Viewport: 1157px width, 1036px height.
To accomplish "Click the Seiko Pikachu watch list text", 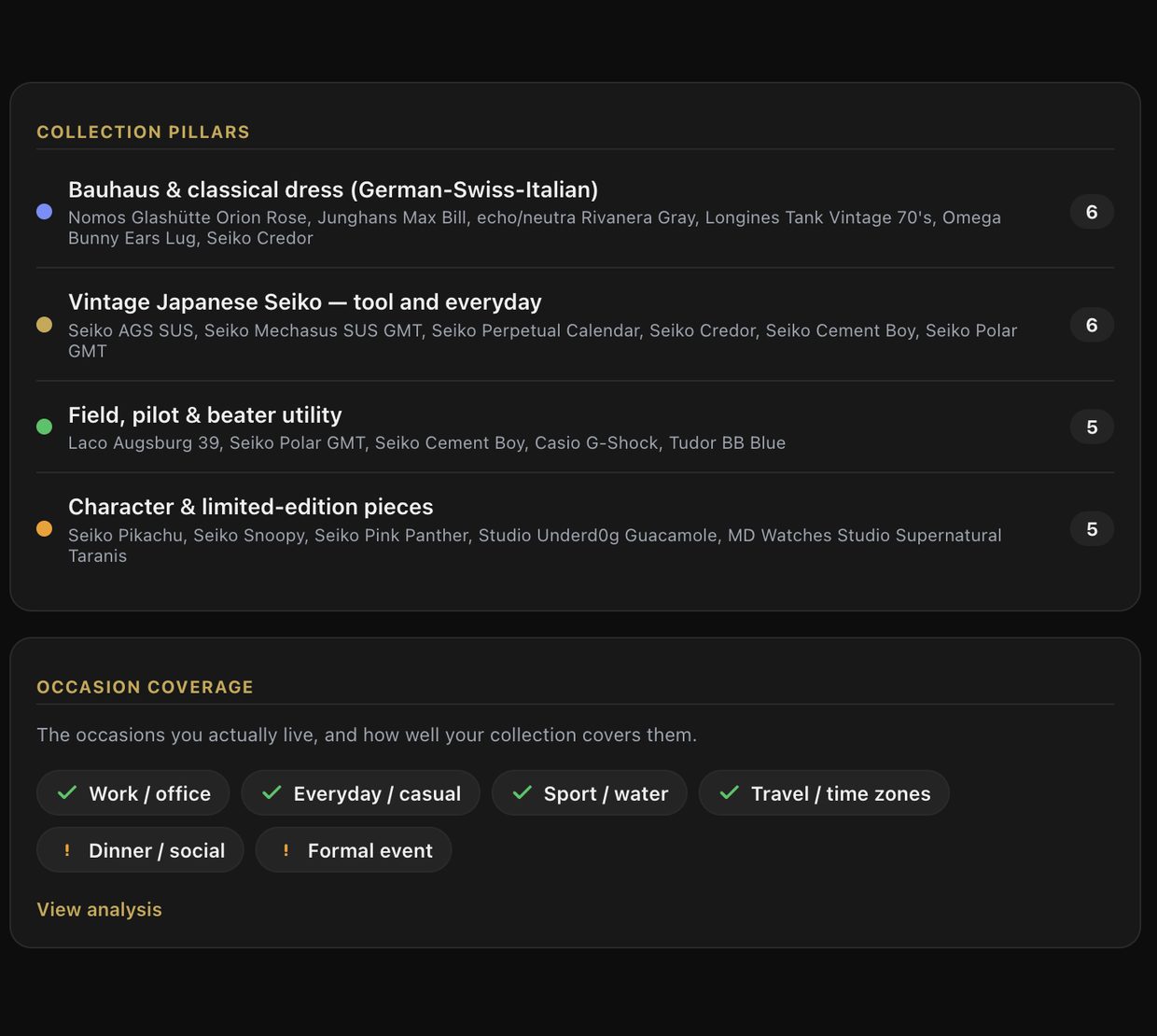I will [535, 545].
